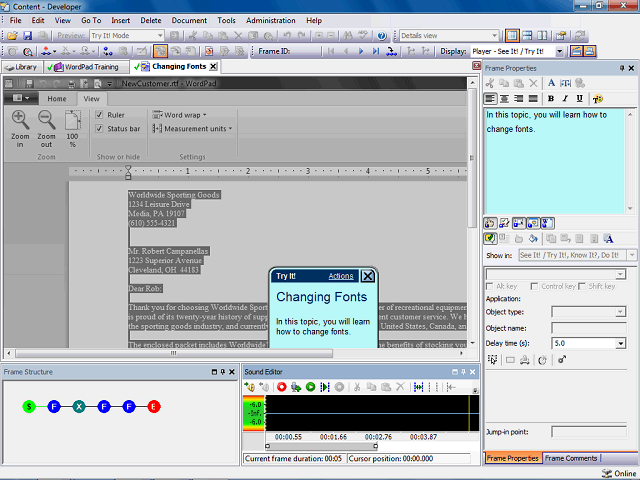The width and height of the screenshot is (640, 480).
Task: Click the checkmark pencil icon in Frame Properties
Action: (x=504, y=223)
